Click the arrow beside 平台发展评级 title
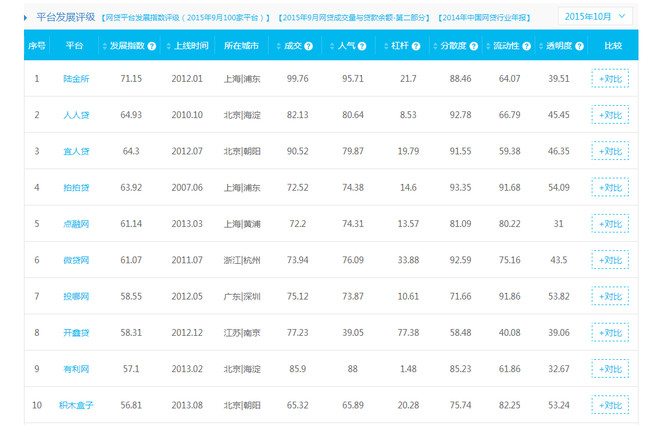The width and height of the screenshot is (660, 425). pos(26,18)
